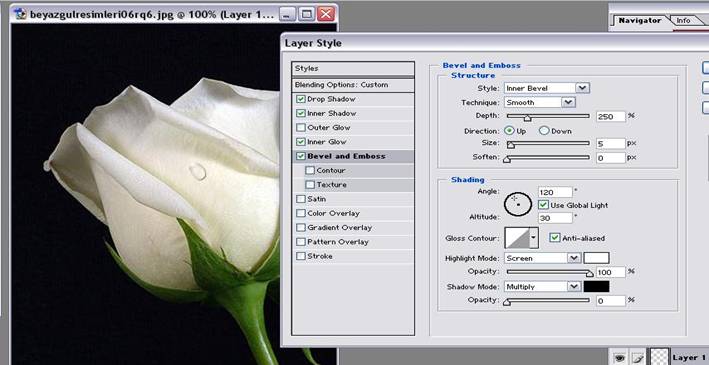Select the Up direction radio button
This screenshot has width=709, height=365.
pos(510,131)
